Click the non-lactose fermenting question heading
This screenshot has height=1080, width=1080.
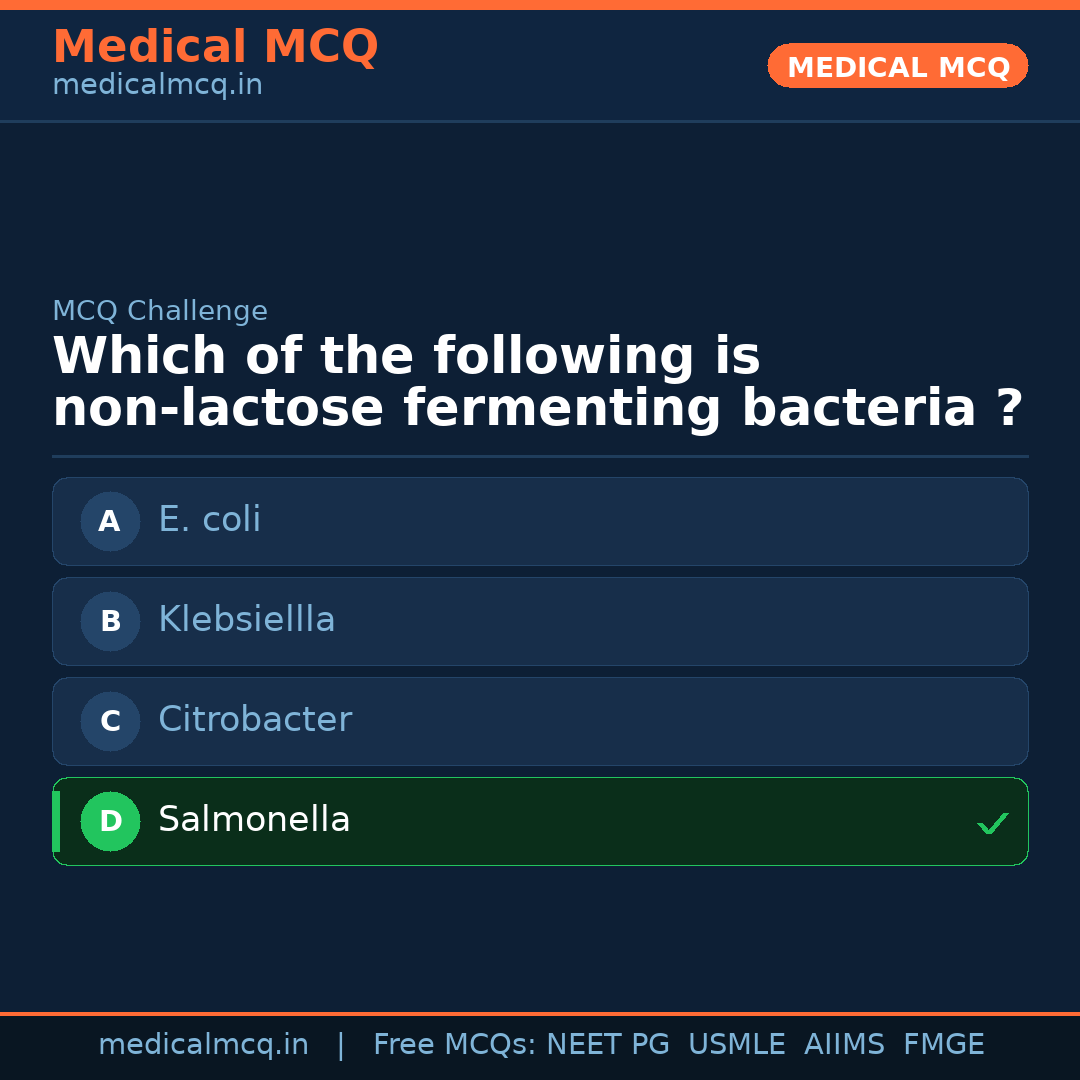coord(538,383)
